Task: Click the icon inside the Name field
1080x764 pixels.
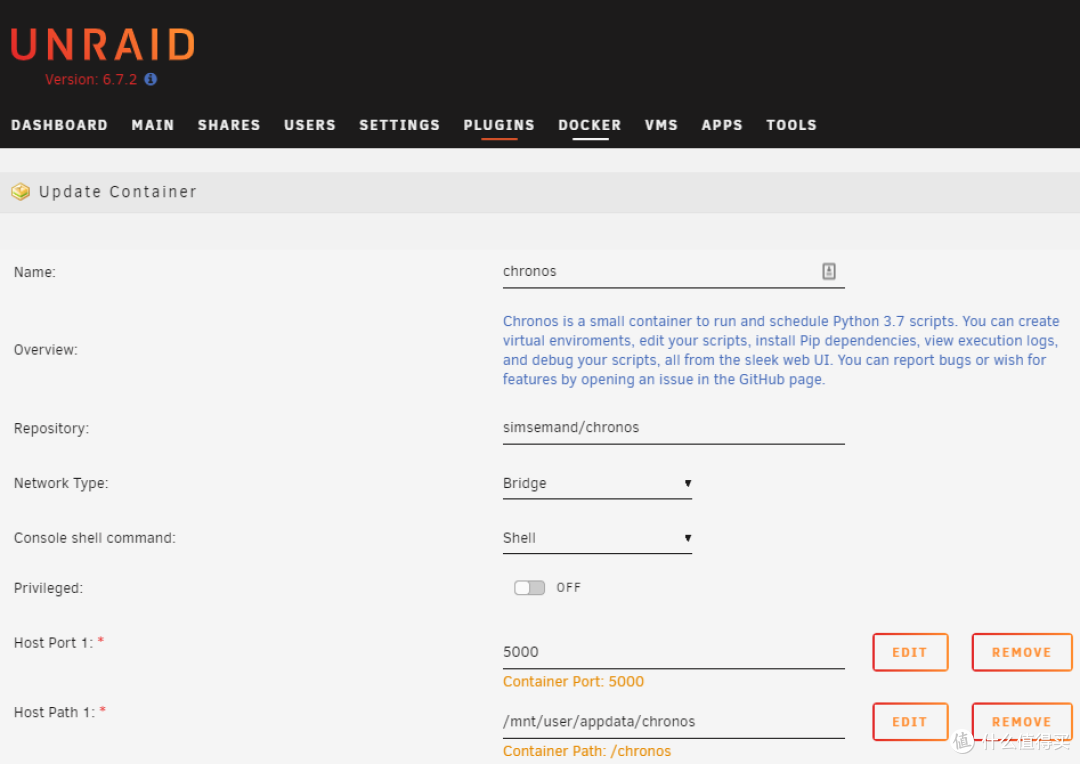Action: pyautogui.click(x=828, y=271)
